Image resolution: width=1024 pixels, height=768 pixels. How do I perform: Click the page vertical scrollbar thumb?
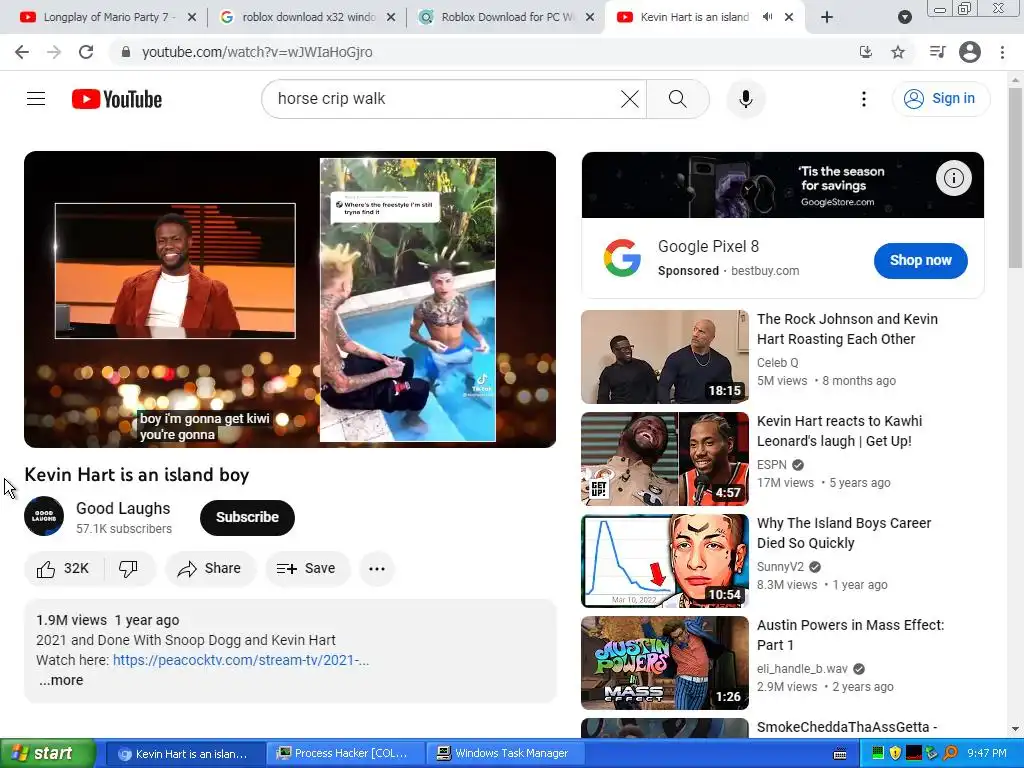[1015, 178]
